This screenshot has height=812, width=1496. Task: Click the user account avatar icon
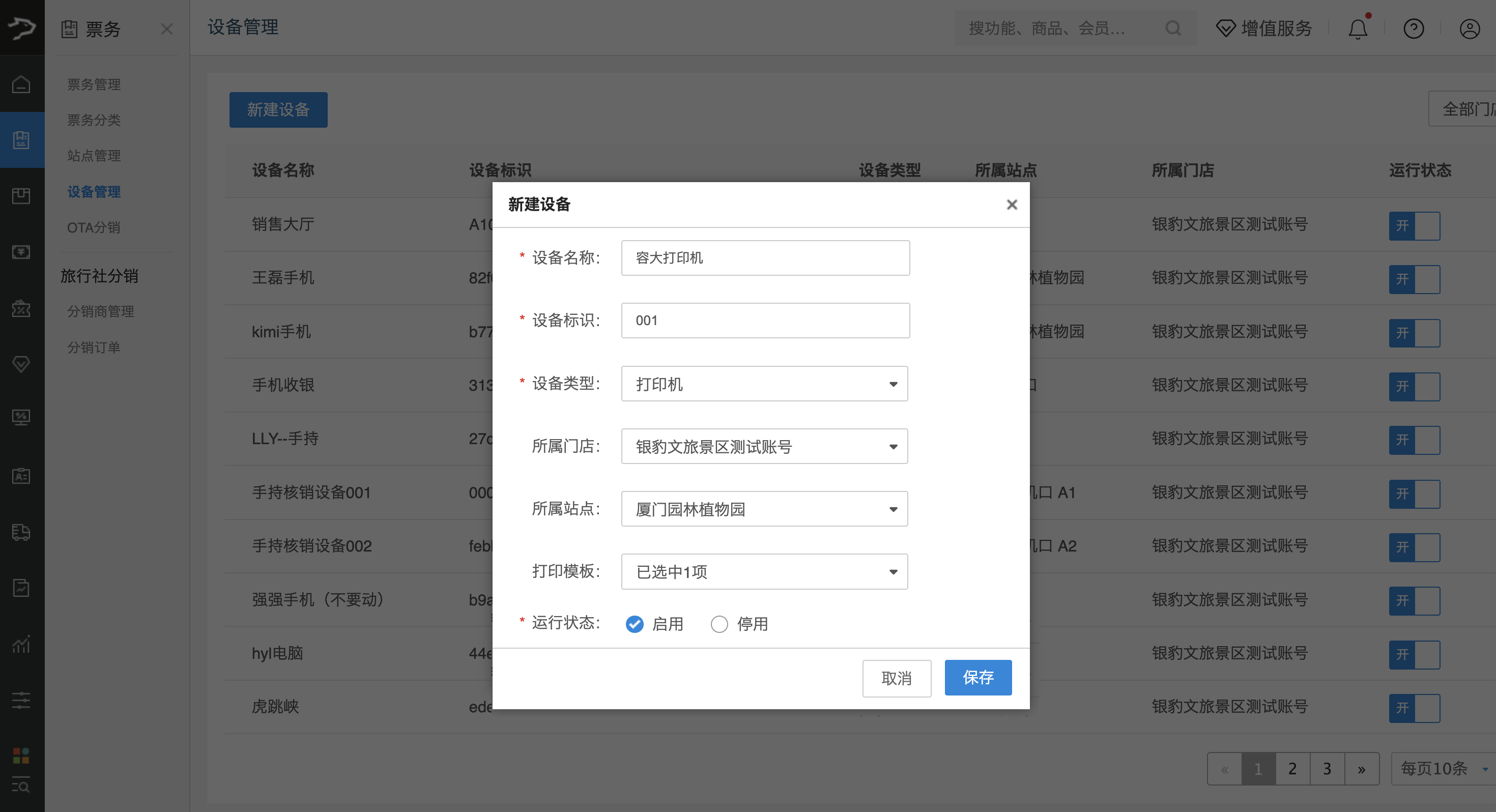[x=1470, y=28]
